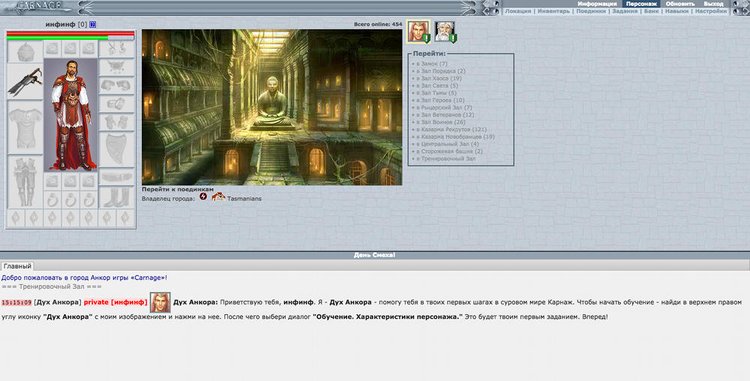This screenshot has height=381, width=750.
Task: Click the Перейти к поединкам link
Action: tap(177, 189)
